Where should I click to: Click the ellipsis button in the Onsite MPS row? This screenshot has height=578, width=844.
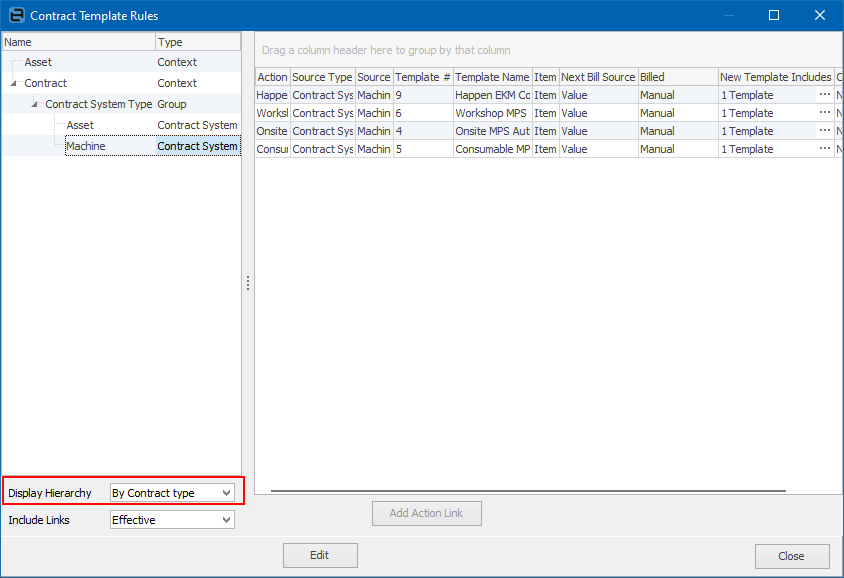[825, 131]
